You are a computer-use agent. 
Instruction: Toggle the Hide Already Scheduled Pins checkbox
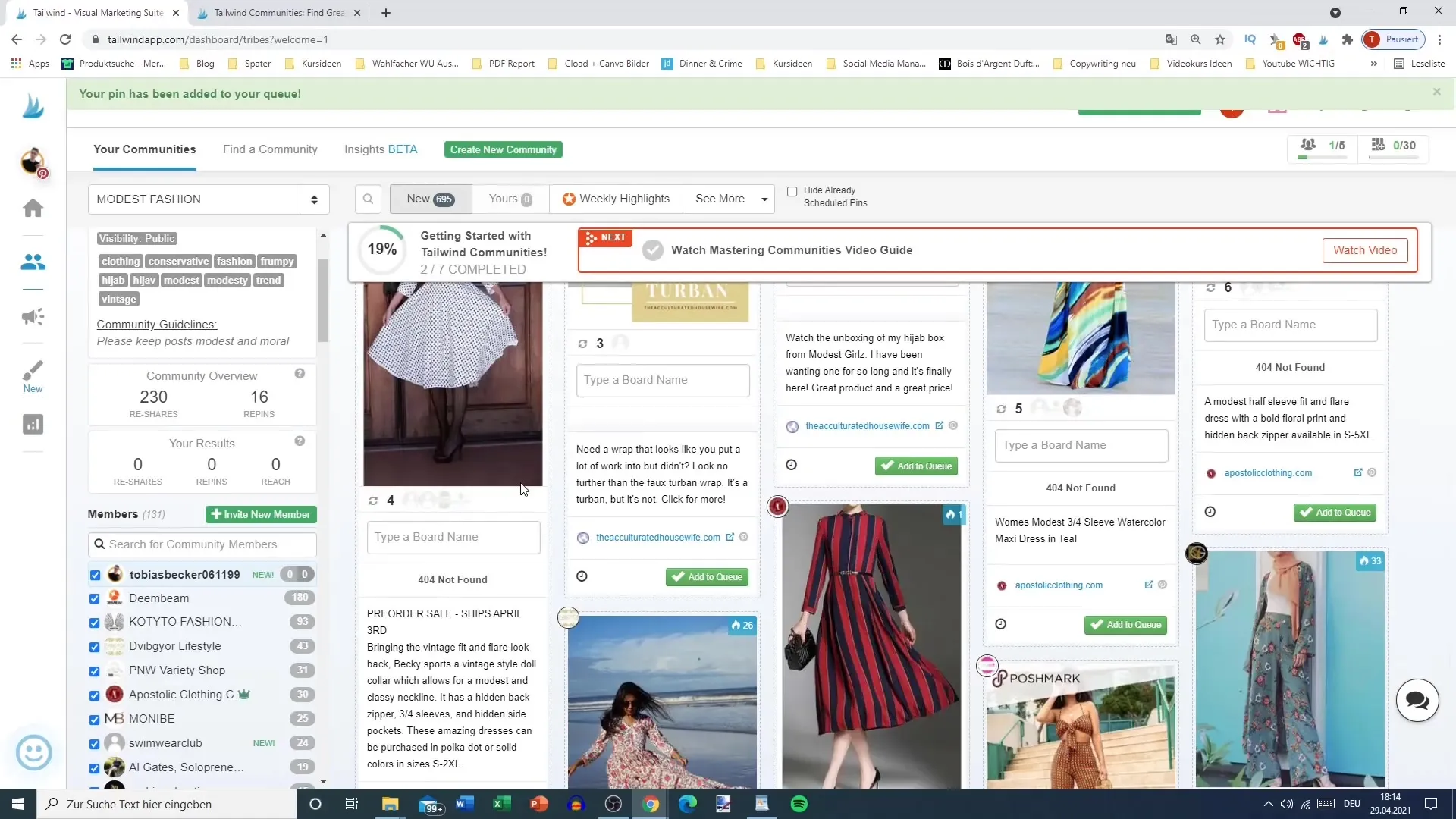tap(793, 191)
